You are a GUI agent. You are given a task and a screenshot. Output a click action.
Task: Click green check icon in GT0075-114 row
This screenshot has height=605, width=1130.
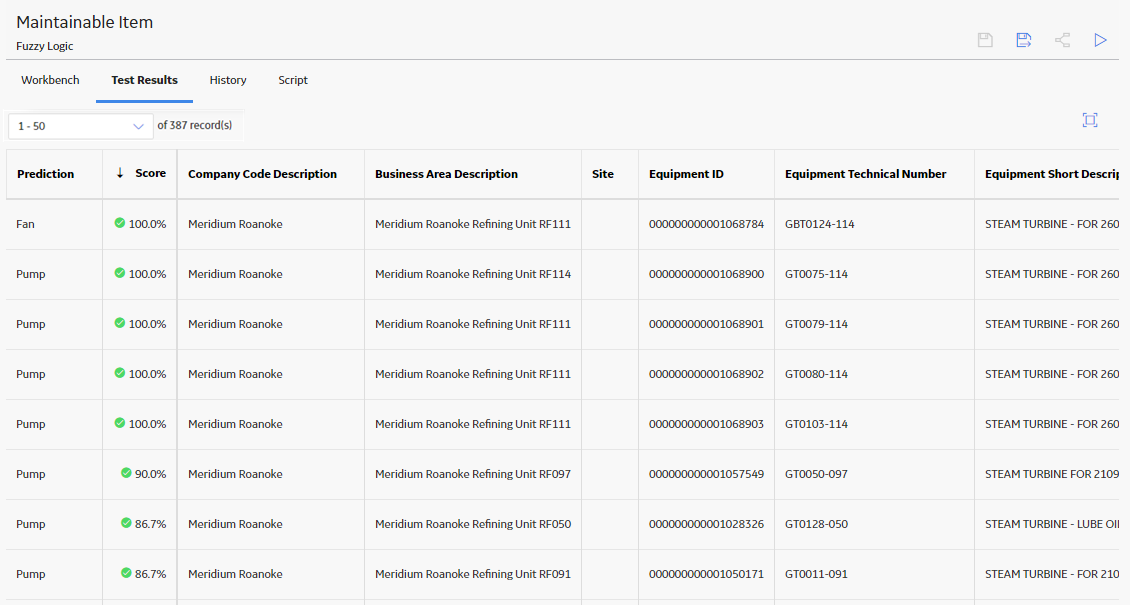(120, 273)
